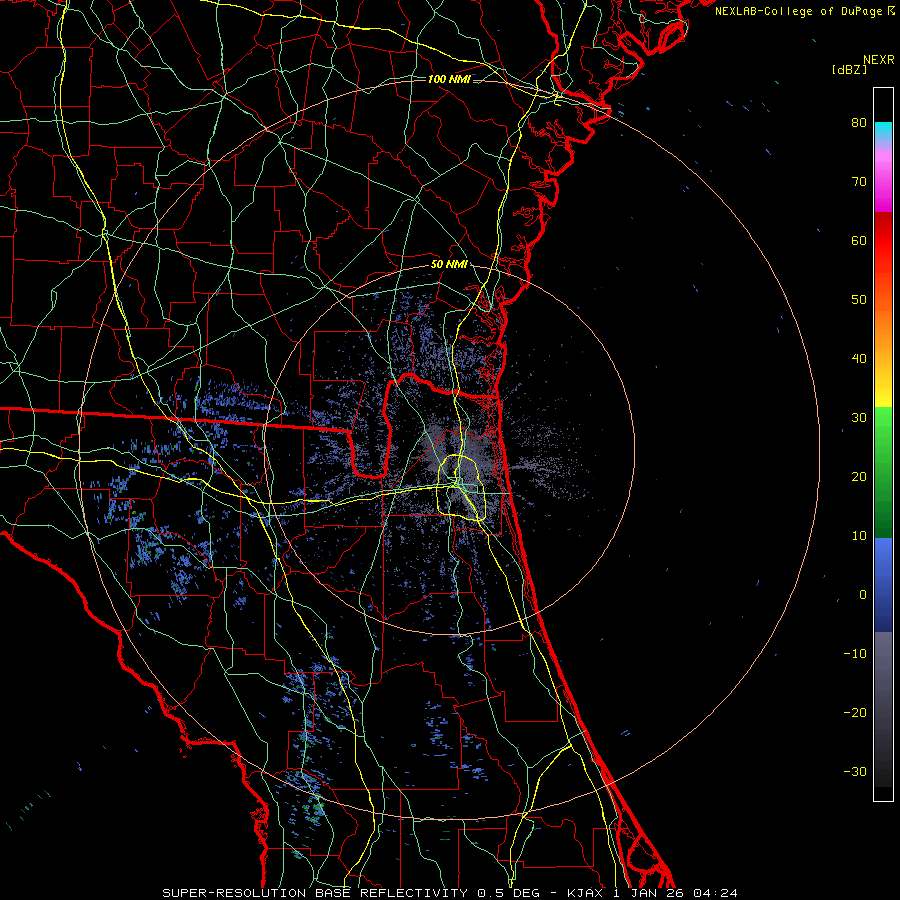Select the 30 value on the dBZ scale
The width and height of the screenshot is (900, 900).
pos(859,418)
